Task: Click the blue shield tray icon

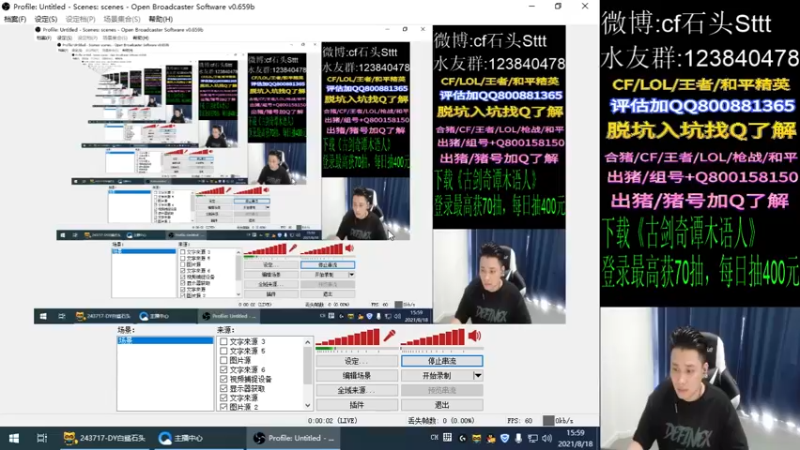Action: (x=505, y=438)
